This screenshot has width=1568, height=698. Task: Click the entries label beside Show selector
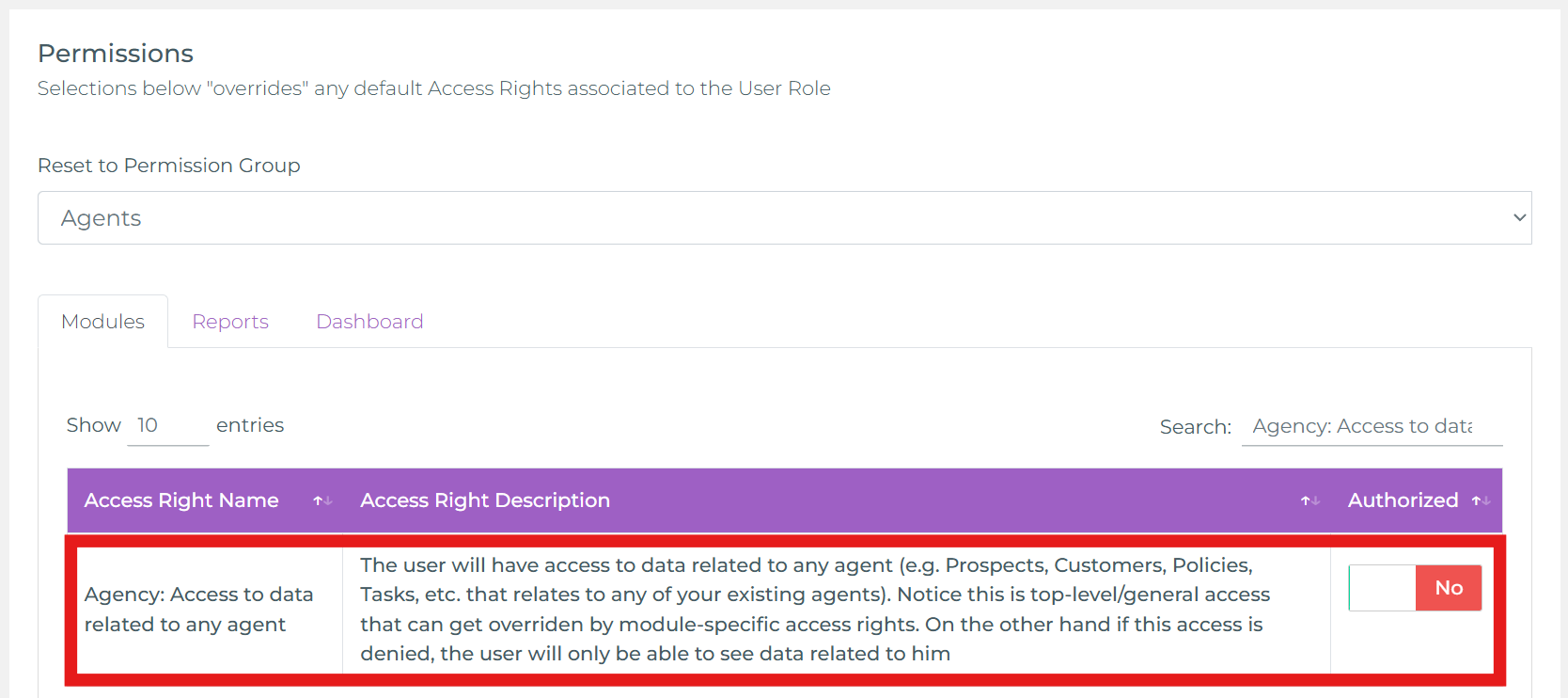tap(250, 425)
